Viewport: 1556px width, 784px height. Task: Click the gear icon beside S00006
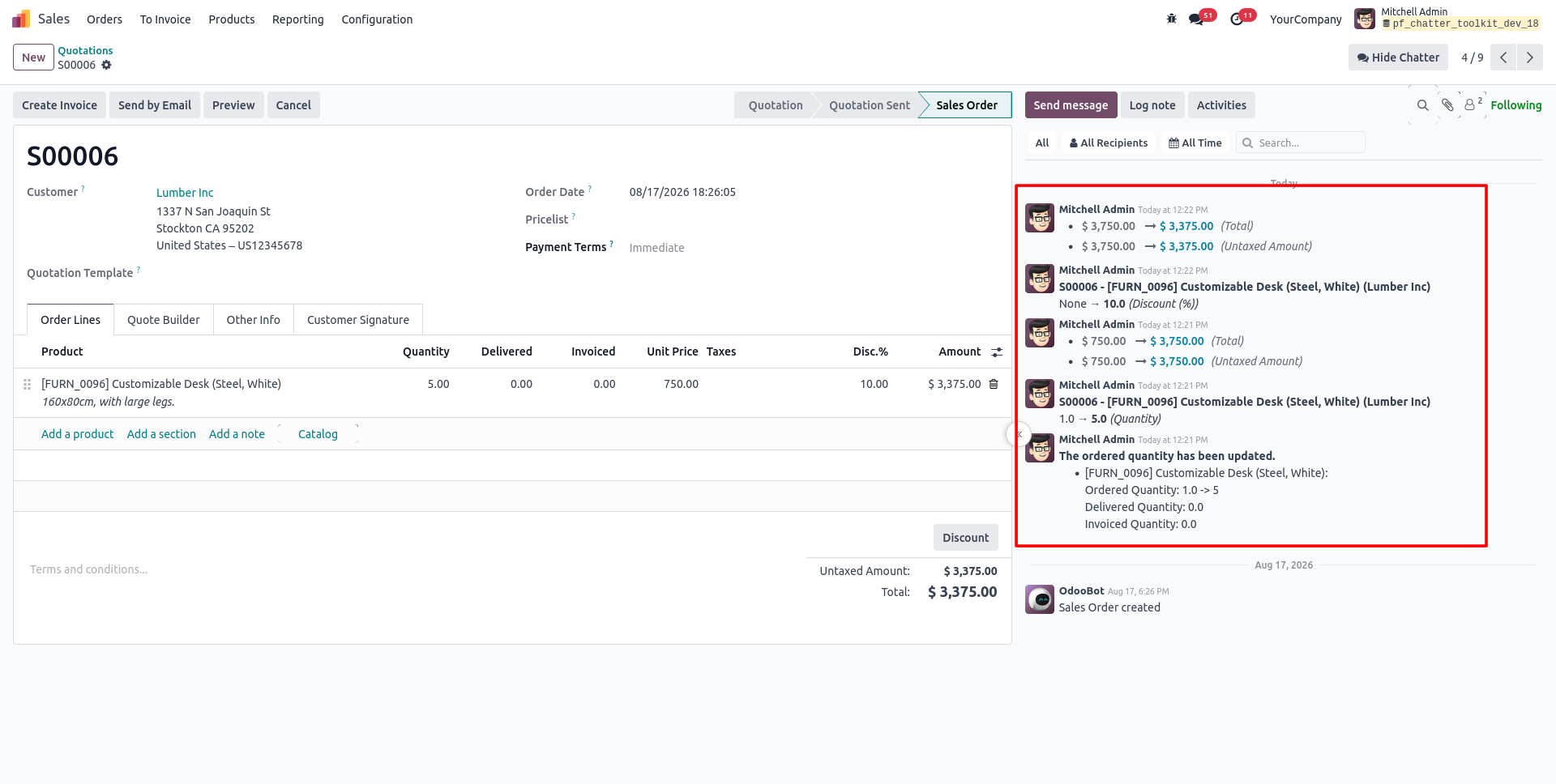tap(106, 65)
